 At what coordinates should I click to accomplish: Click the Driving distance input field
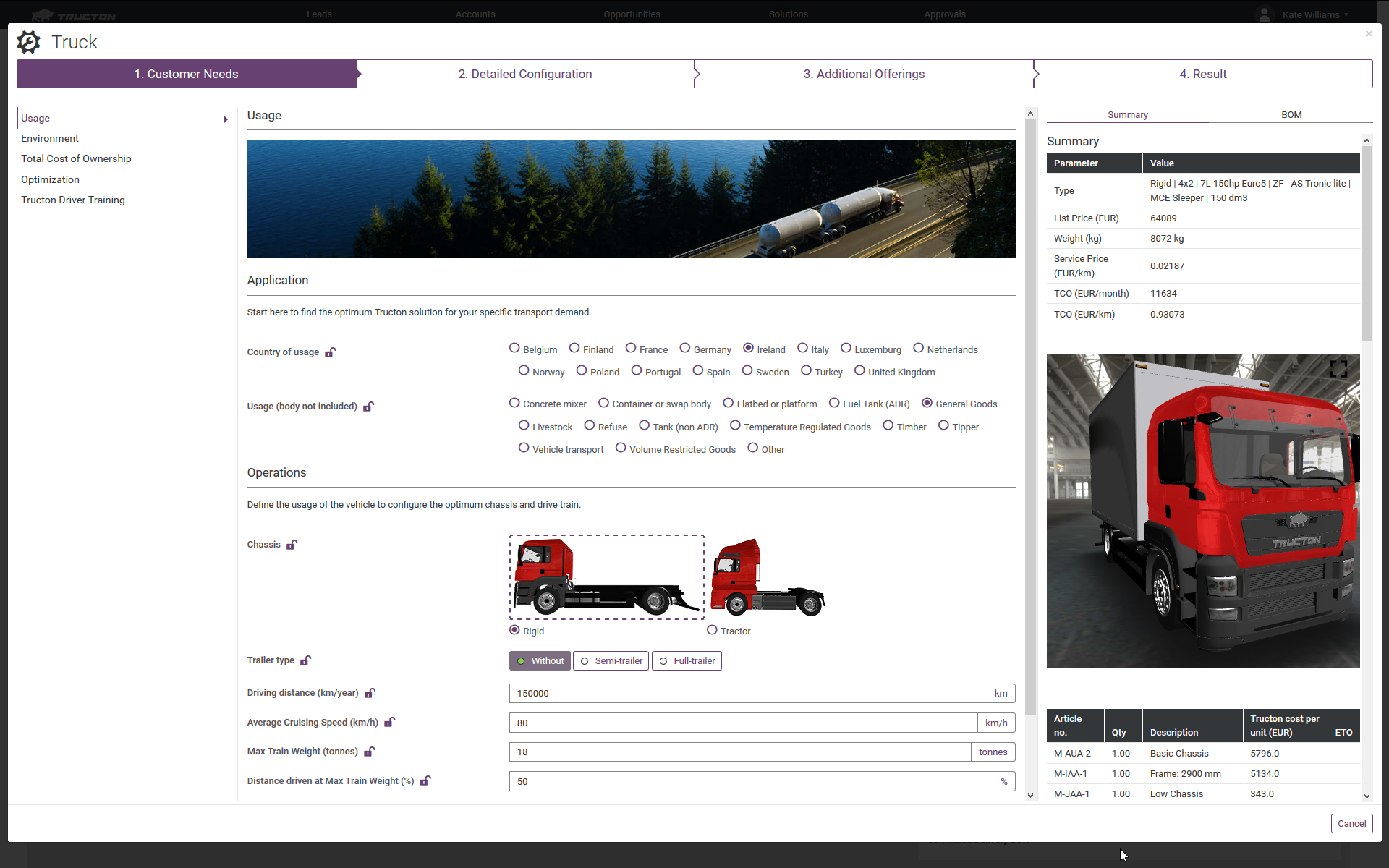(747, 693)
